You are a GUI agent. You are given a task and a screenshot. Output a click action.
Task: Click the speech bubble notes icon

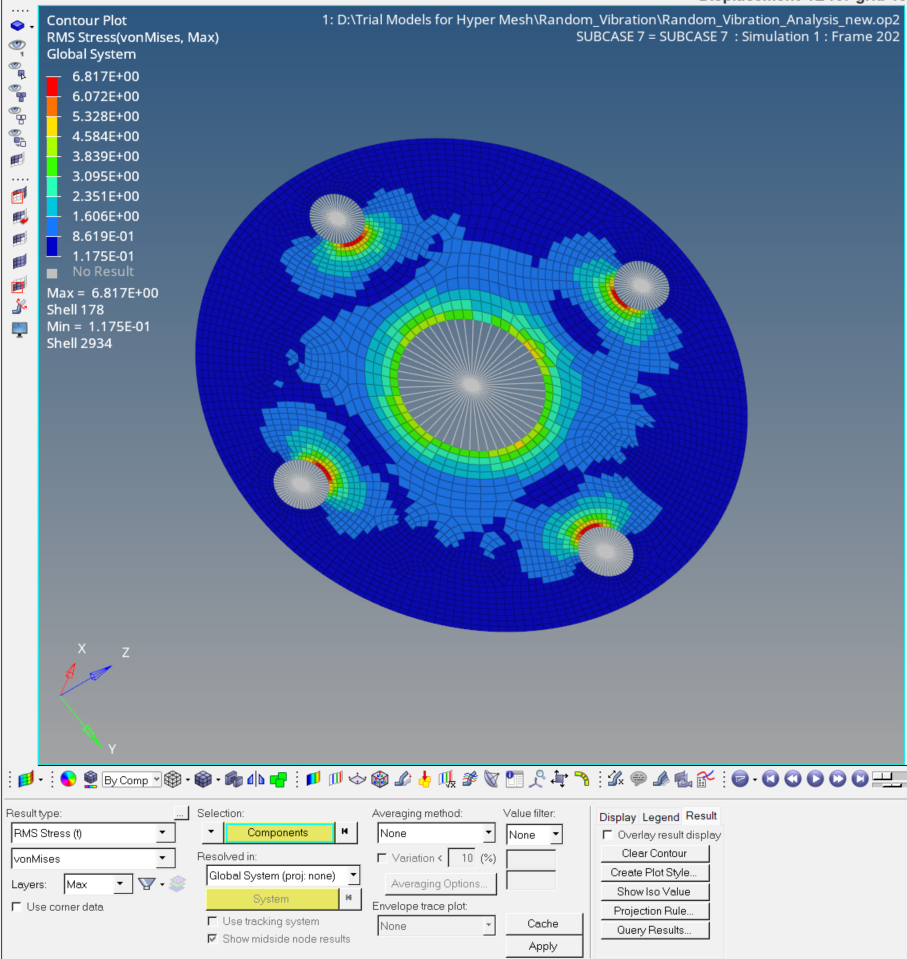tap(638, 779)
